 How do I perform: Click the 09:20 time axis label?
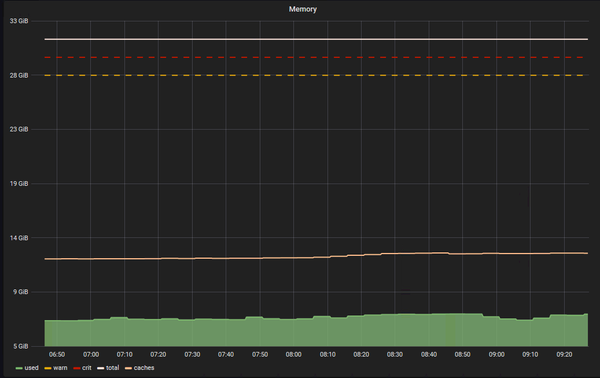[x=564, y=355]
